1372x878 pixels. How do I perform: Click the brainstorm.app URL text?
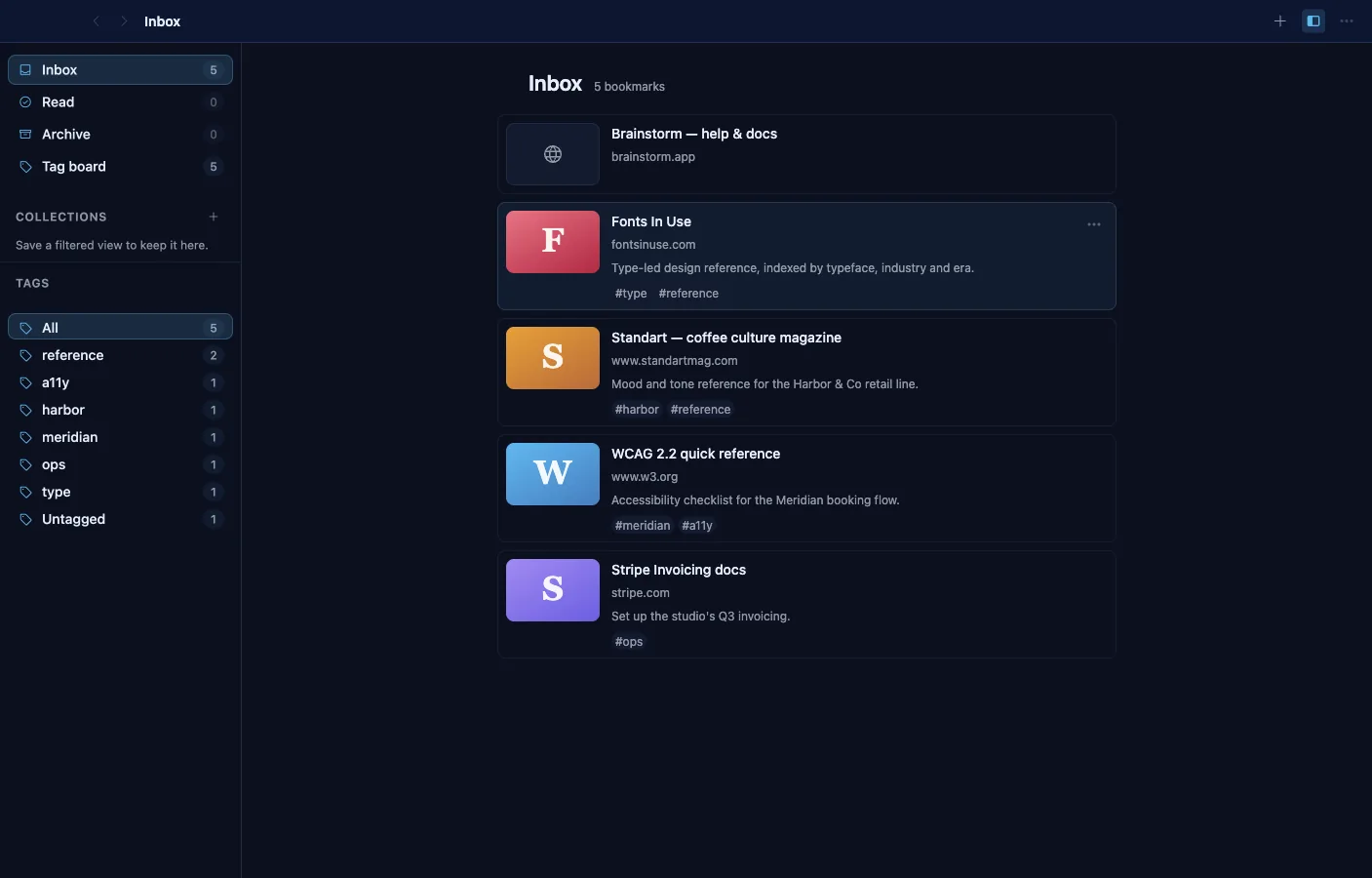653,157
